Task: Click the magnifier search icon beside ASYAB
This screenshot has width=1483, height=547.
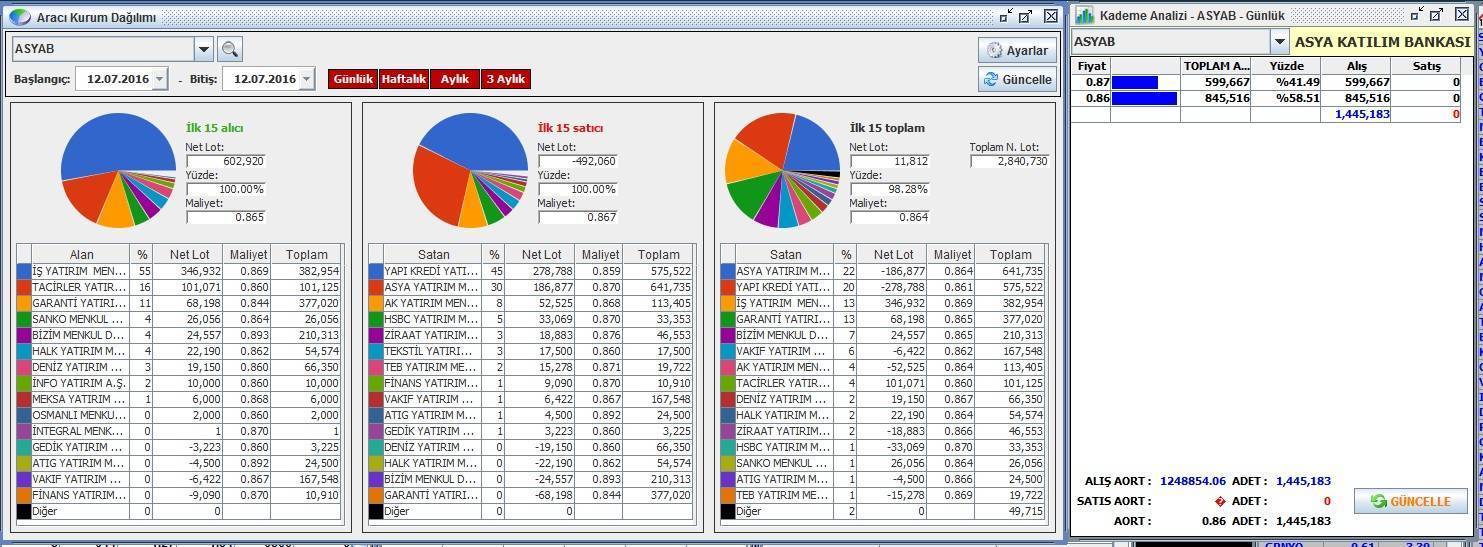Action: (x=230, y=49)
